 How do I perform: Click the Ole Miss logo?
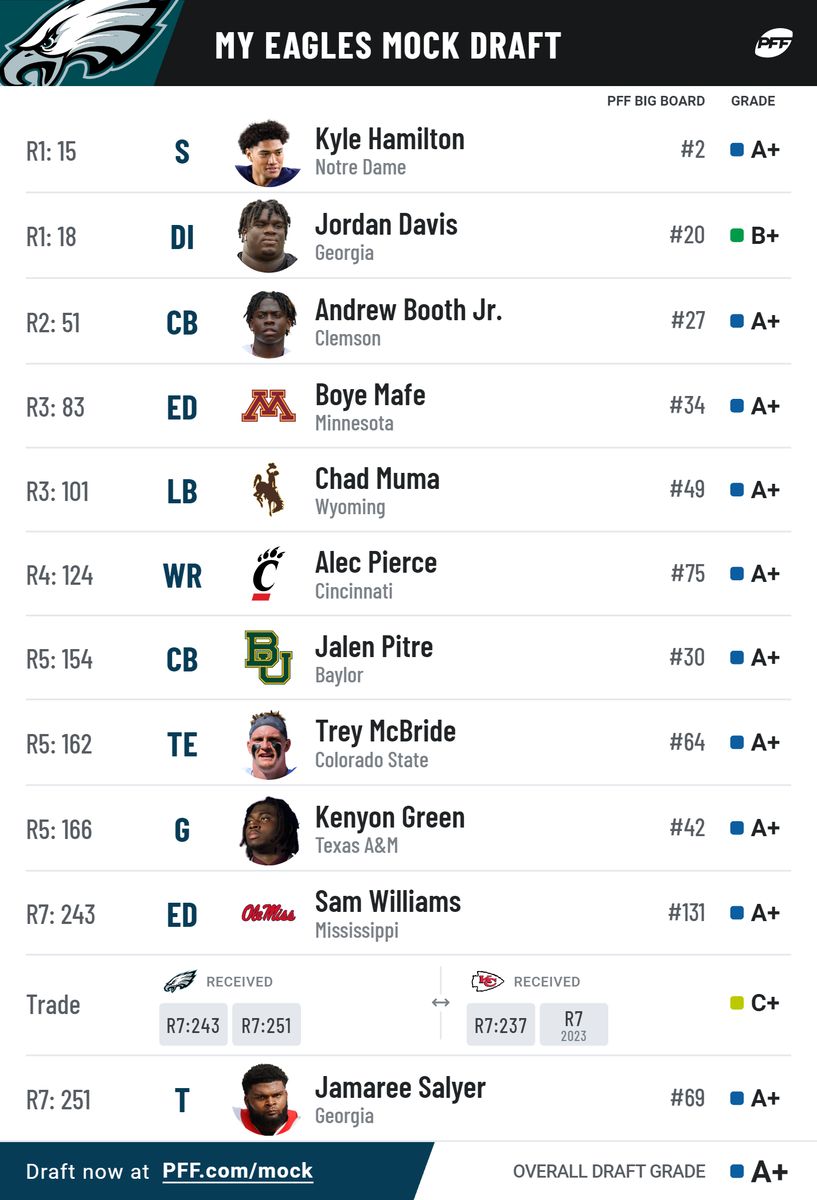pyautogui.click(x=268, y=913)
